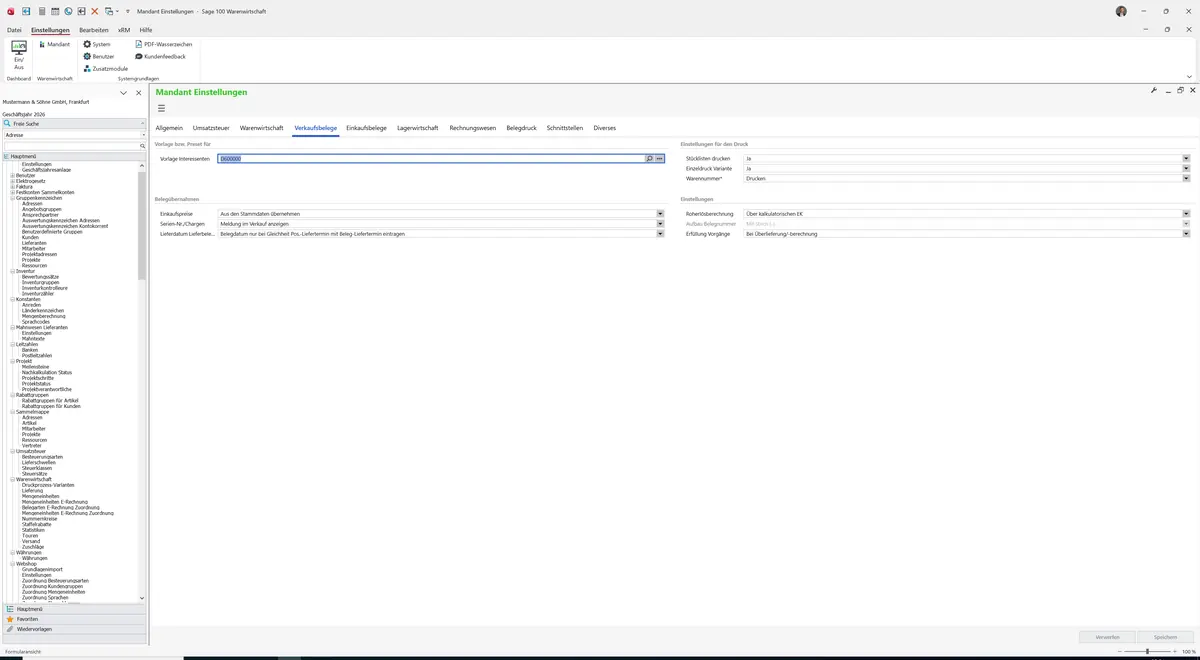Close the navigation side panel
Viewport: 1200px width, 660px height.
tap(139, 93)
